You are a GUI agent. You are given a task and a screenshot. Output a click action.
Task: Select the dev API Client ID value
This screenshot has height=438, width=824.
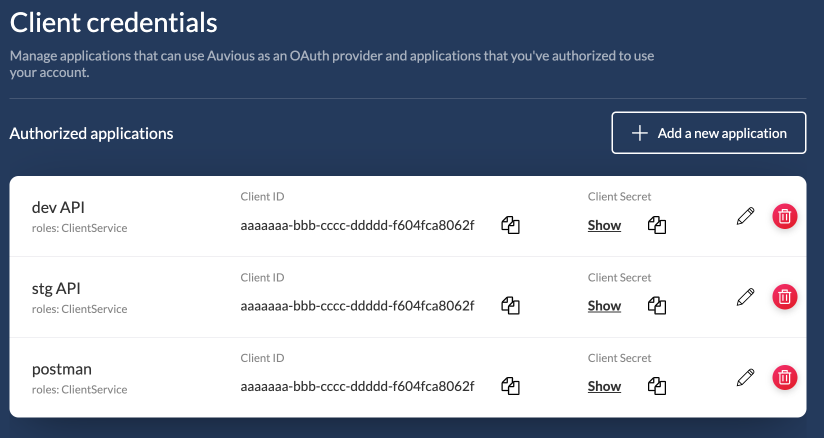(x=357, y=225)
